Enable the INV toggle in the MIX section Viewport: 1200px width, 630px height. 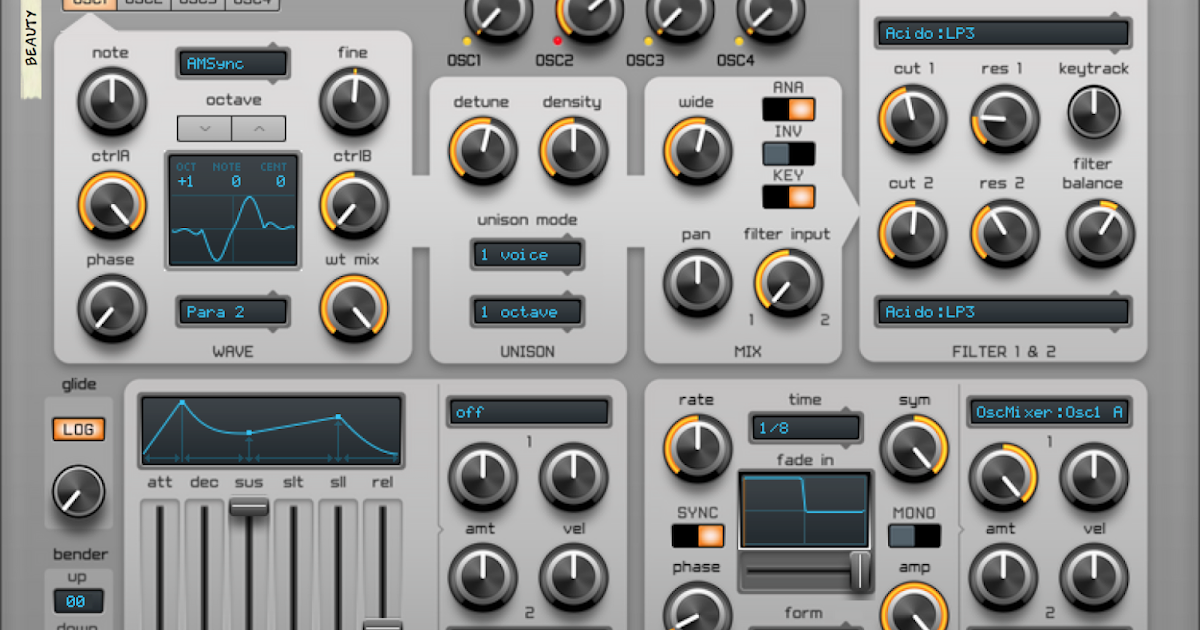[x=789, y=153]
